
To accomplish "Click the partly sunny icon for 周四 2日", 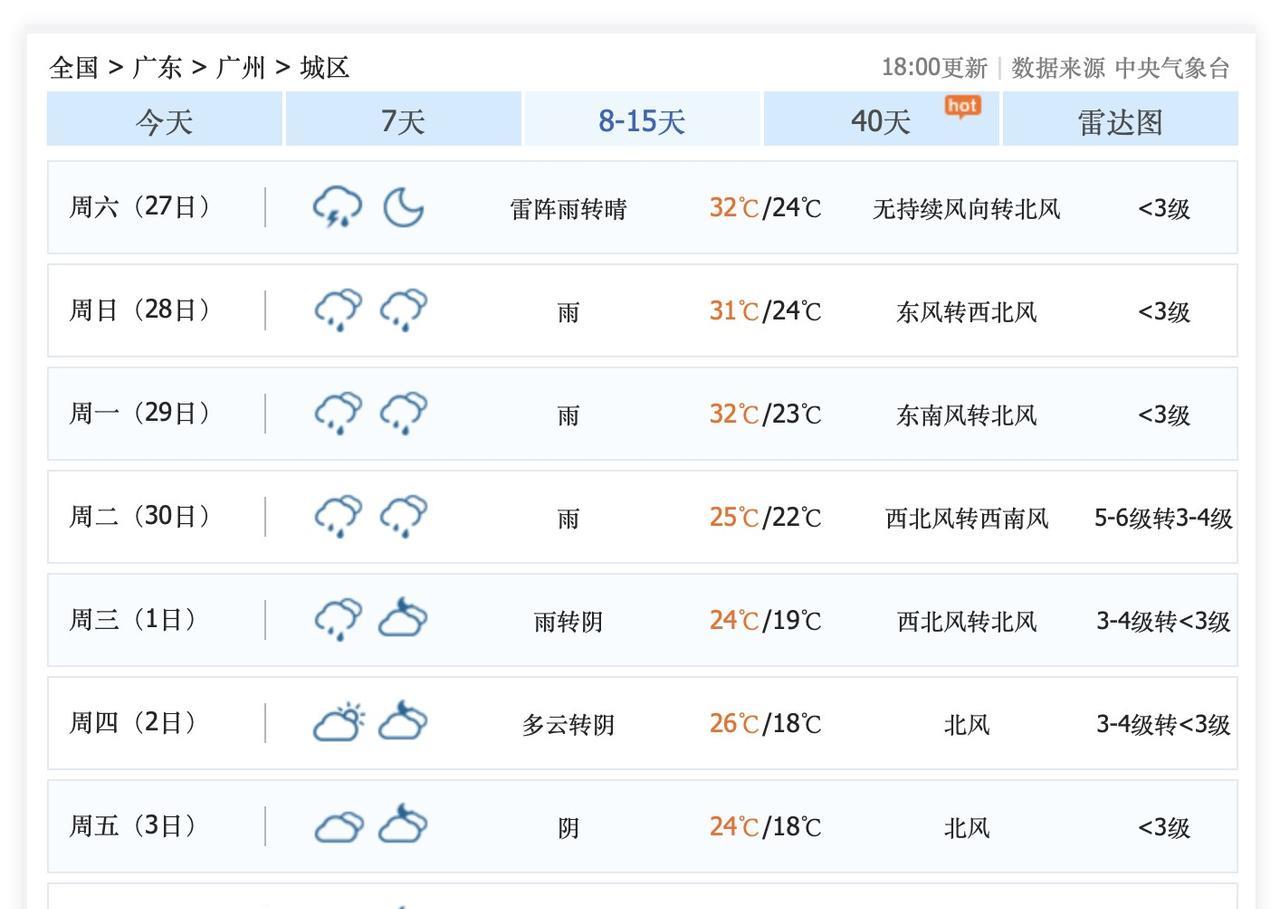I will (339, 722).
